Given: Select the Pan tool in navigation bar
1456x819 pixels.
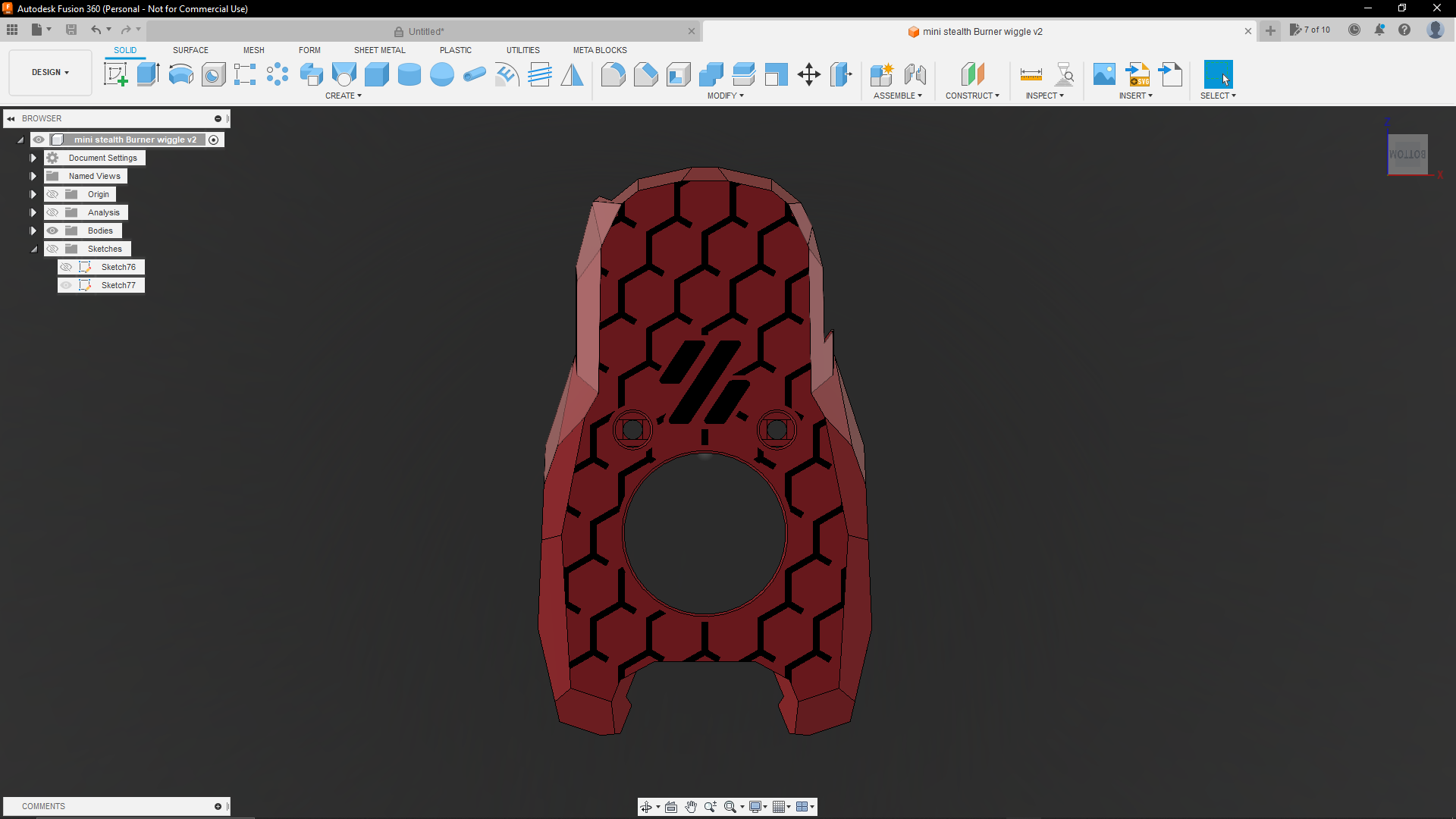Looking at the screenshot, I should 691,807.
